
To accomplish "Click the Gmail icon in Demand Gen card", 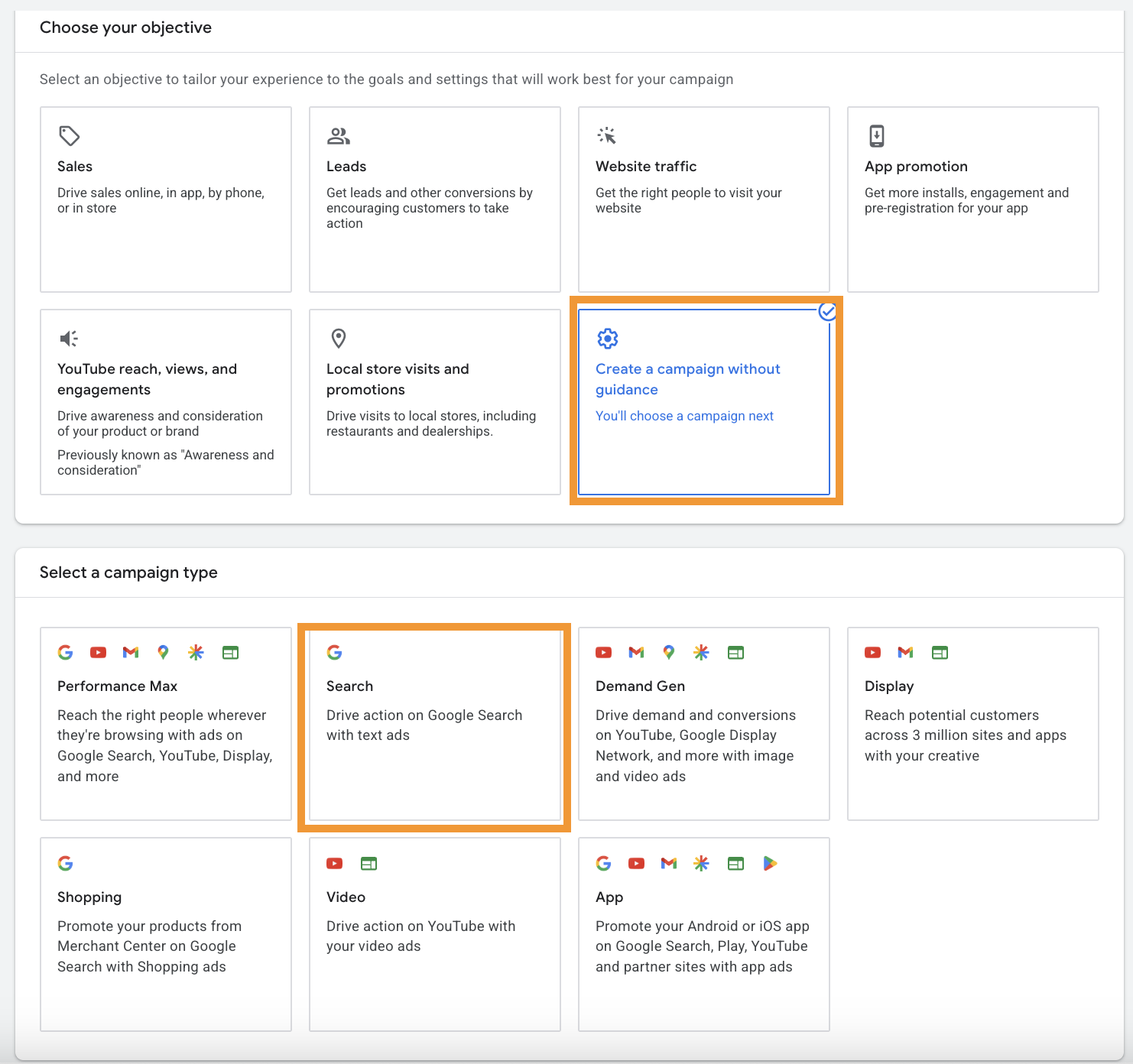I will click(x=636, y=652).
